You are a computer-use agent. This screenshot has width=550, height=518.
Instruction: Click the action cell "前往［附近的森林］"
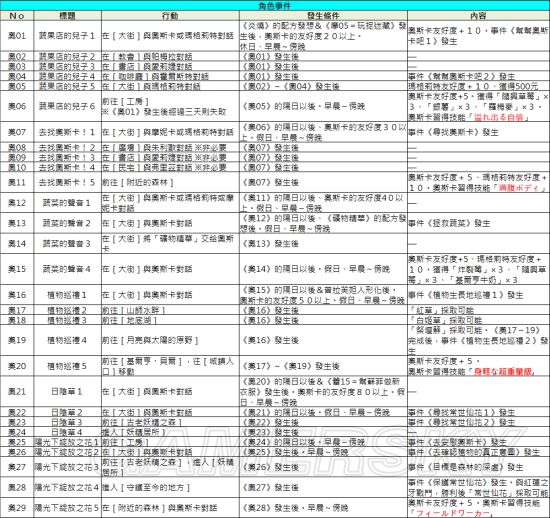click(x=170, y=182)
